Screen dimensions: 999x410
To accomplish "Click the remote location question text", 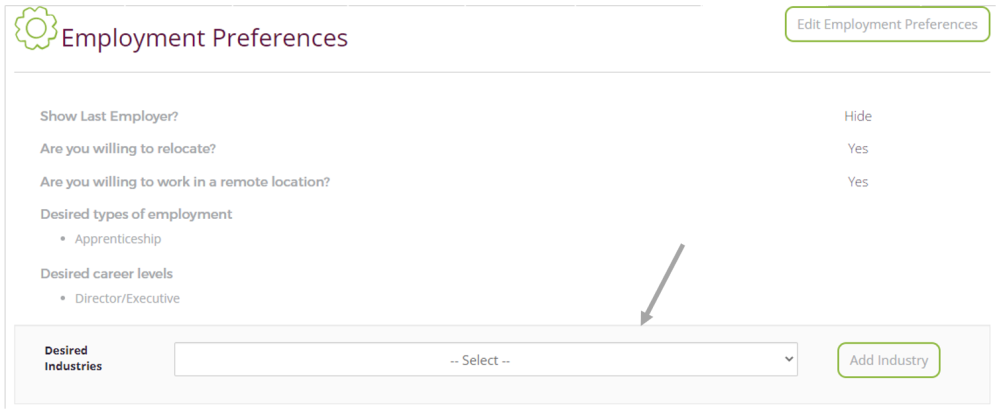I will (x=185, y=181).
